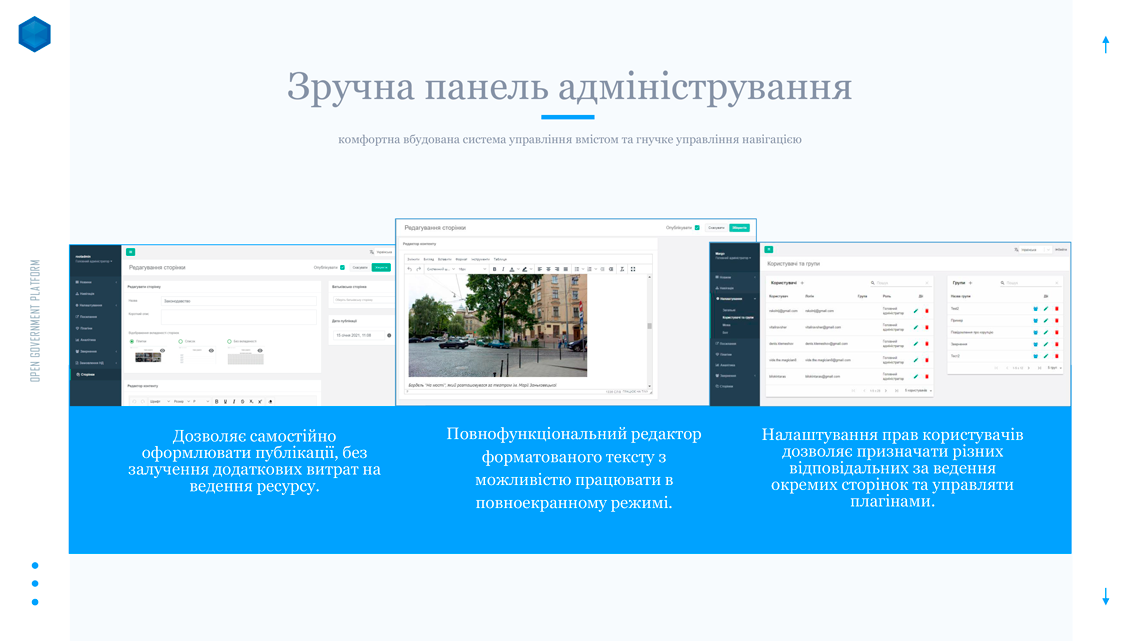Click Align left in middle editor toolbar
This screenshot has width=1140, height=641.
539,269
